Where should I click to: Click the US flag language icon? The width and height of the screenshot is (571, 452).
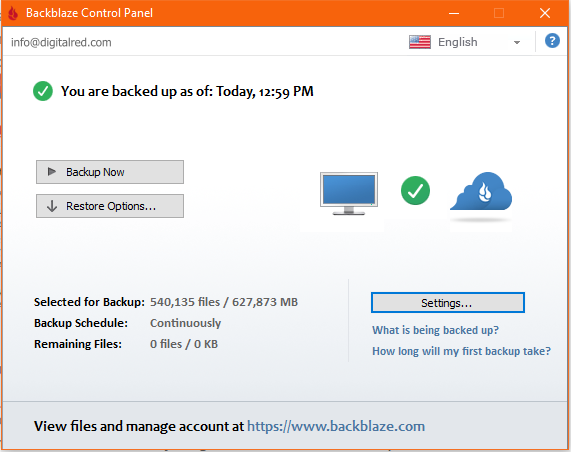point(420,42)
